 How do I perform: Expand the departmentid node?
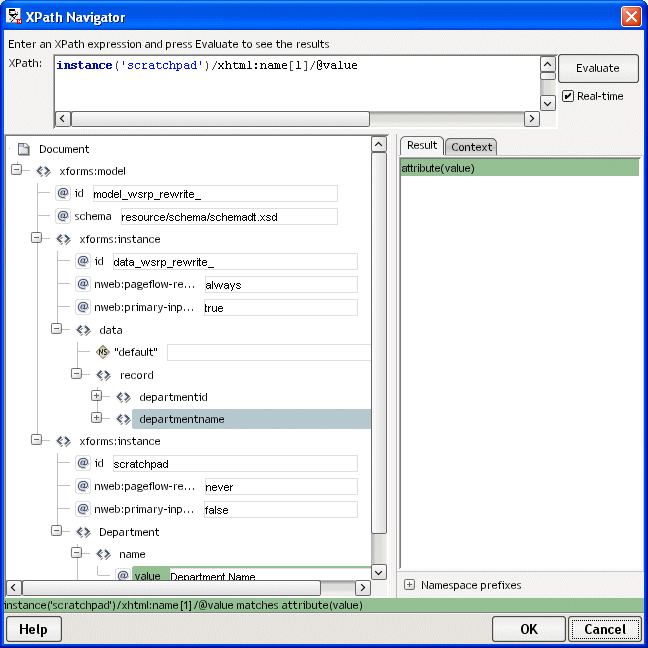(96, 395)
